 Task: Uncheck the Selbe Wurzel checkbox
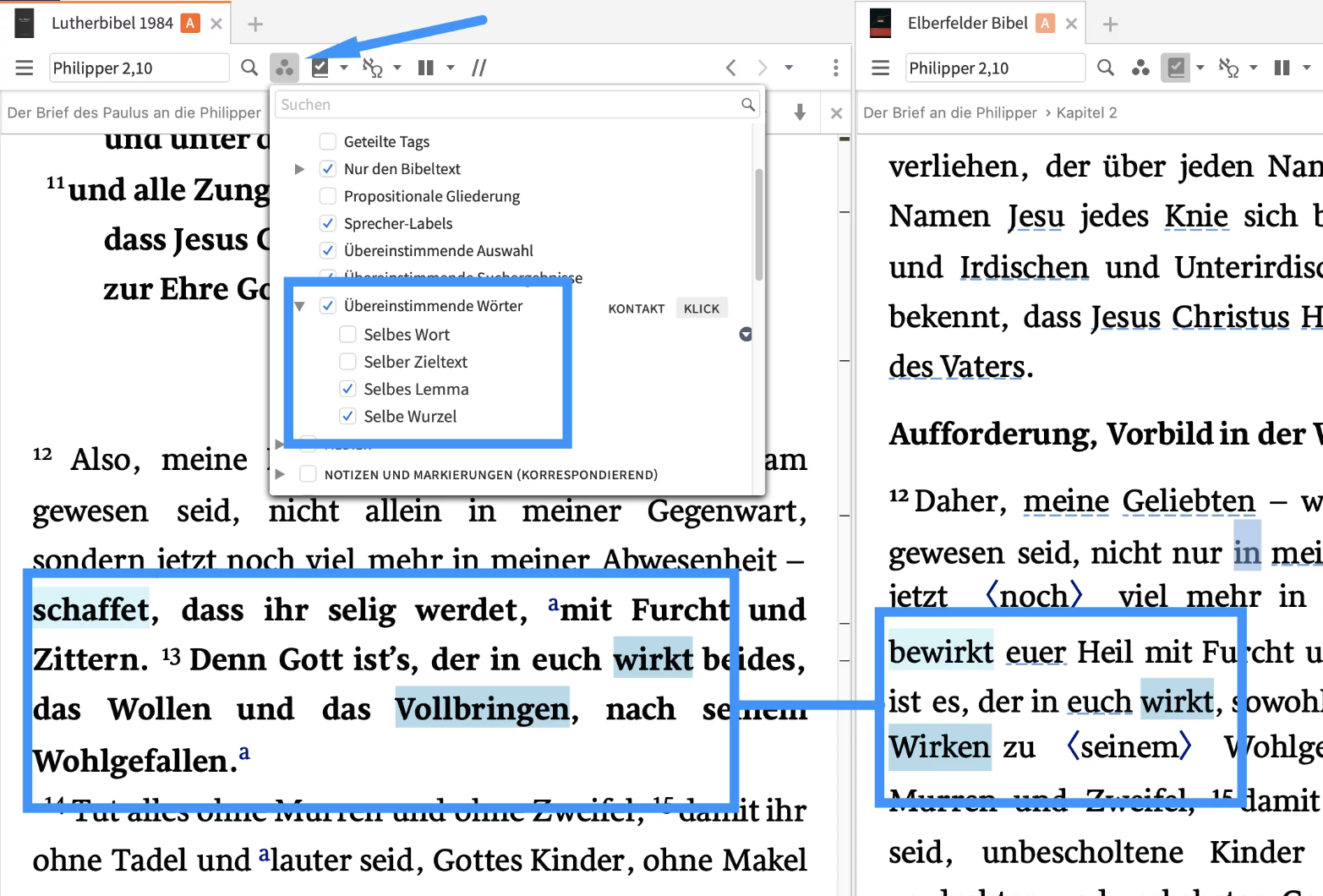click(x=347, y=416)
